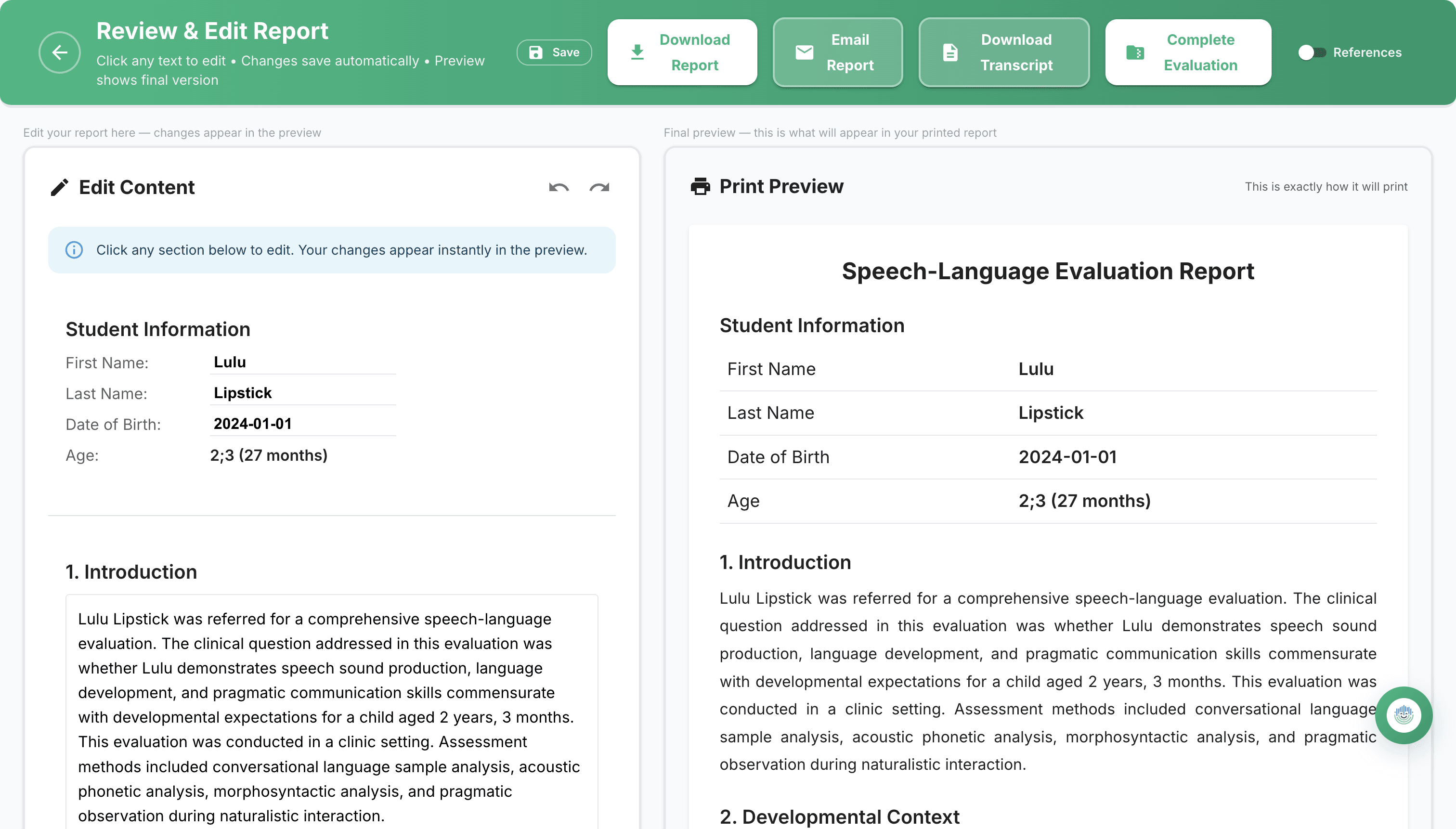Click the pencil icon beside Edit Content
Image resolution: width=1456 pixels, height=829 pixels.
[59, 187]
